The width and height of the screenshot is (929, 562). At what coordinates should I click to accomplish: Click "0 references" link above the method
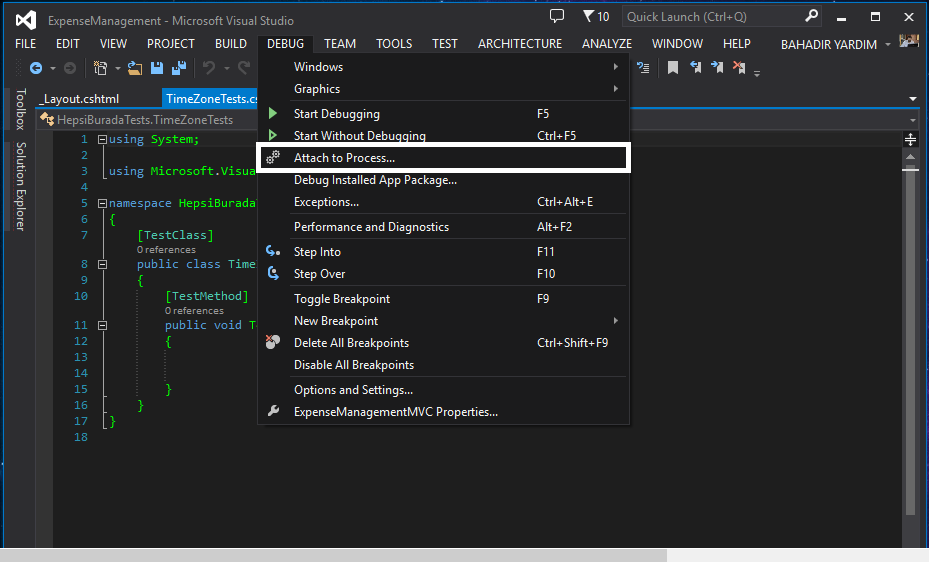point(194,311)
